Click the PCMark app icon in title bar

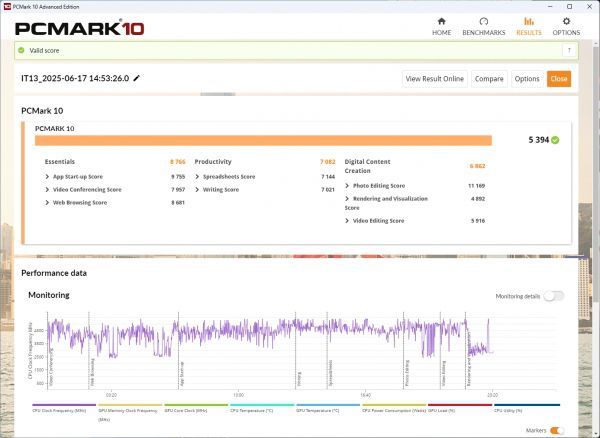point(7,7)
